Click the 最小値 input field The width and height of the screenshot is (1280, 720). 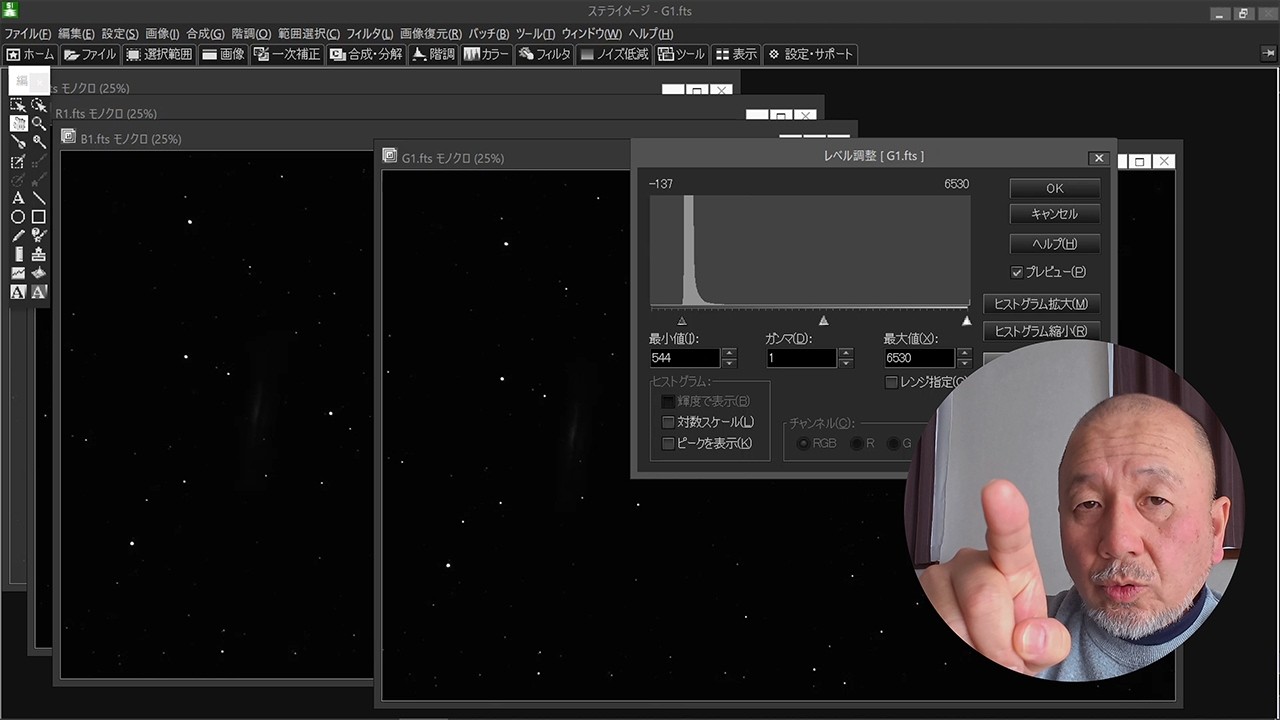click(x=684, y=358)
